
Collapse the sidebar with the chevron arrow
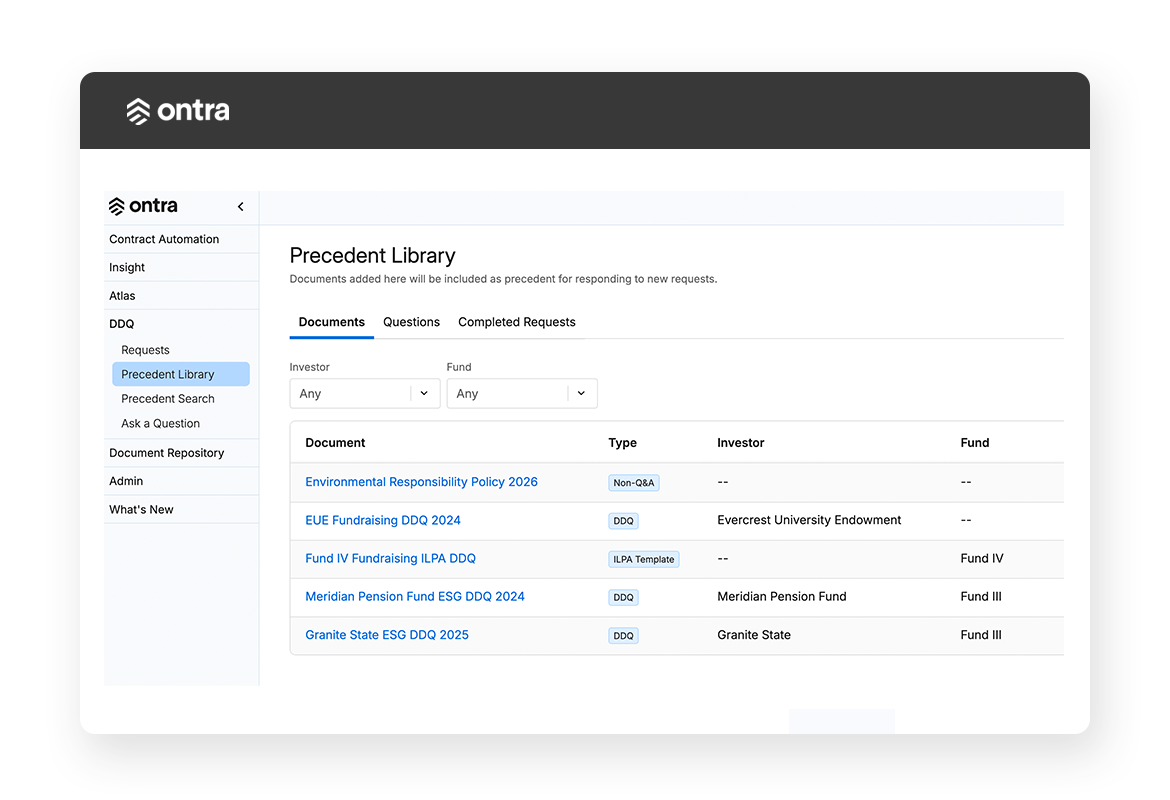(x=241, y=207)
